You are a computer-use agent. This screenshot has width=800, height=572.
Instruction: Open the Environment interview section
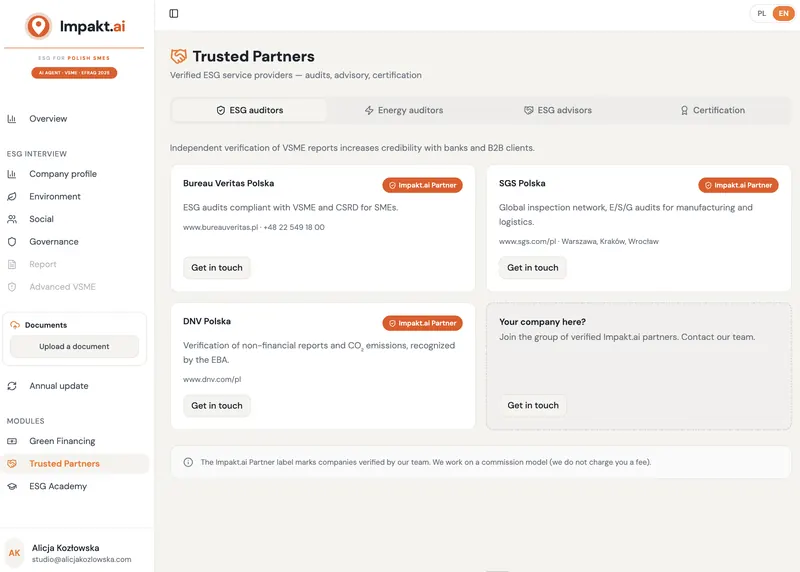[74, 196]
